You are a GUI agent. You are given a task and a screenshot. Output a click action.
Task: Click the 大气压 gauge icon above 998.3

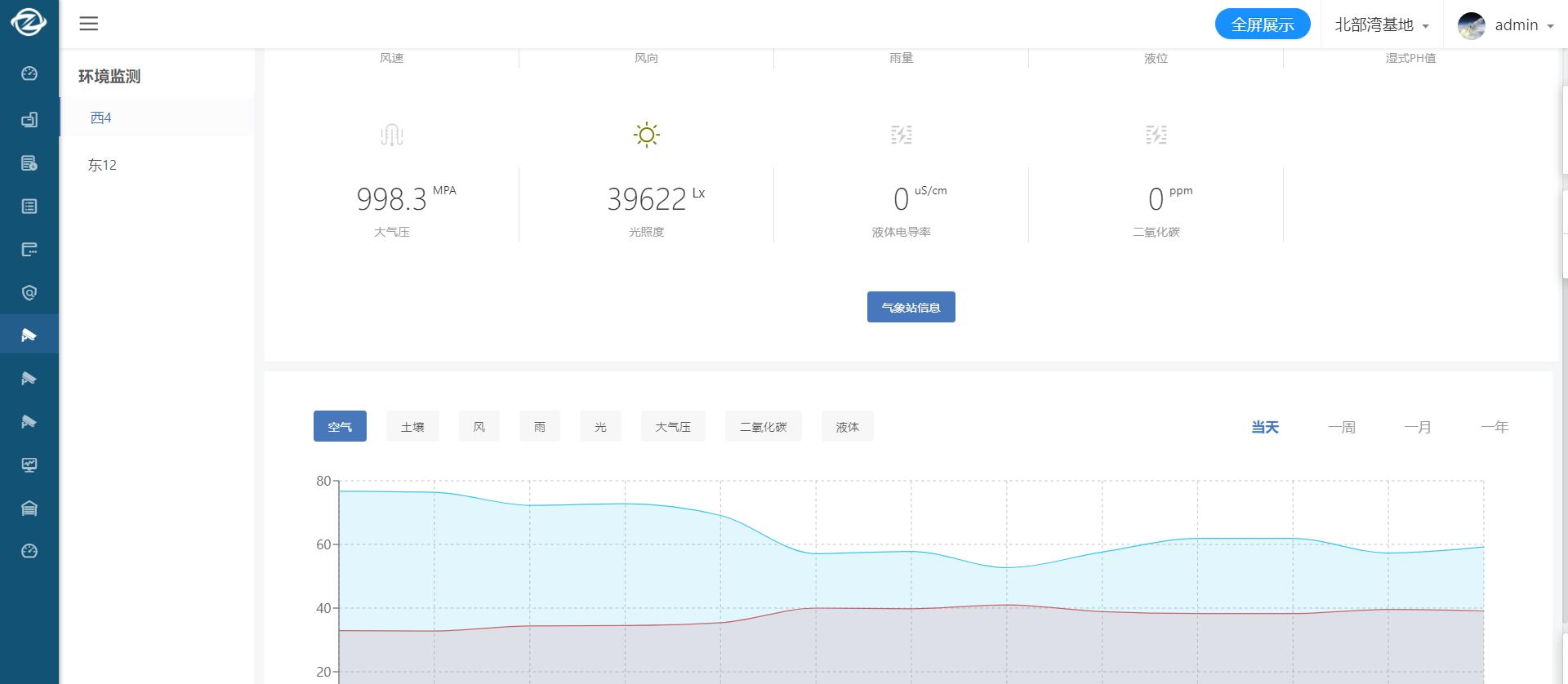pos(392,135)
